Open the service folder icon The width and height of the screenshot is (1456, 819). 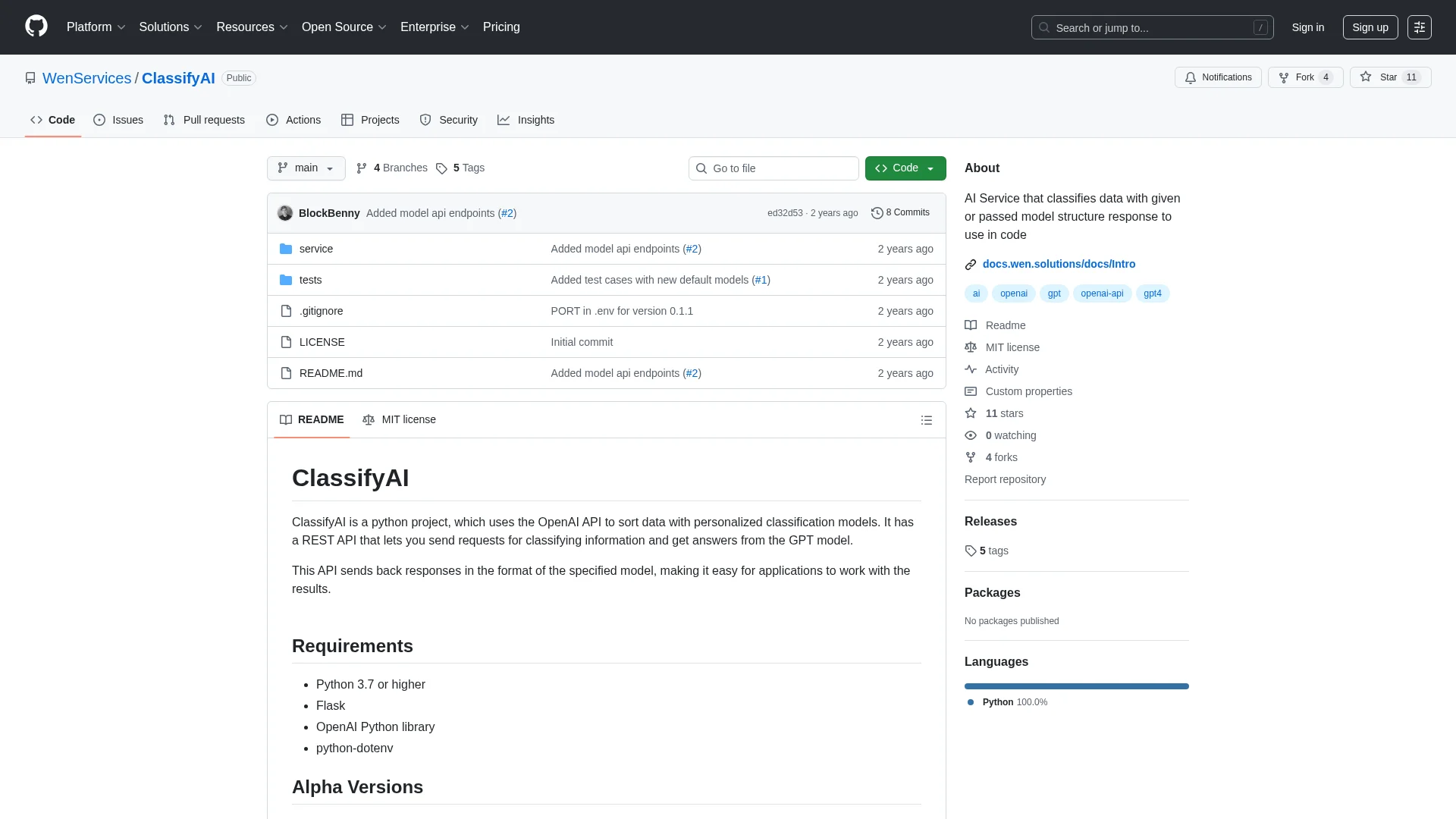click(286, 249)
